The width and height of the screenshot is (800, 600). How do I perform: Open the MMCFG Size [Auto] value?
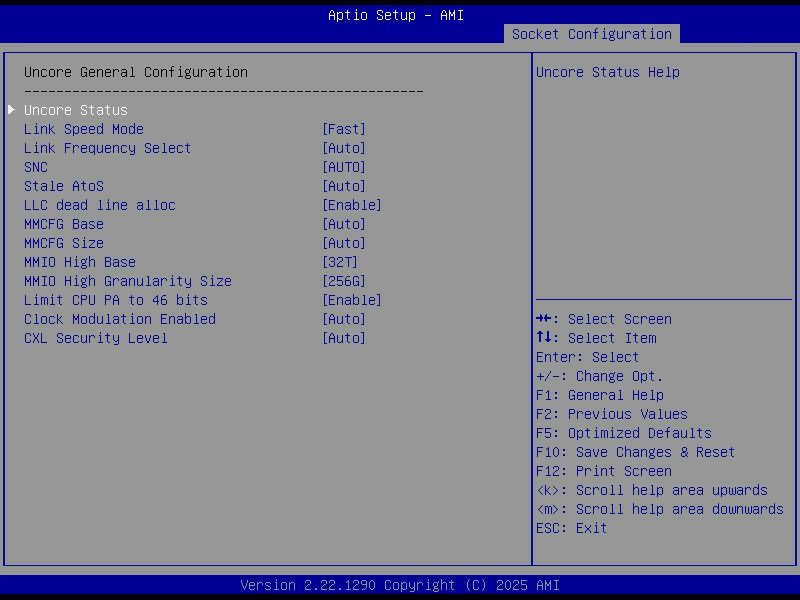click(x=344, y=243)
